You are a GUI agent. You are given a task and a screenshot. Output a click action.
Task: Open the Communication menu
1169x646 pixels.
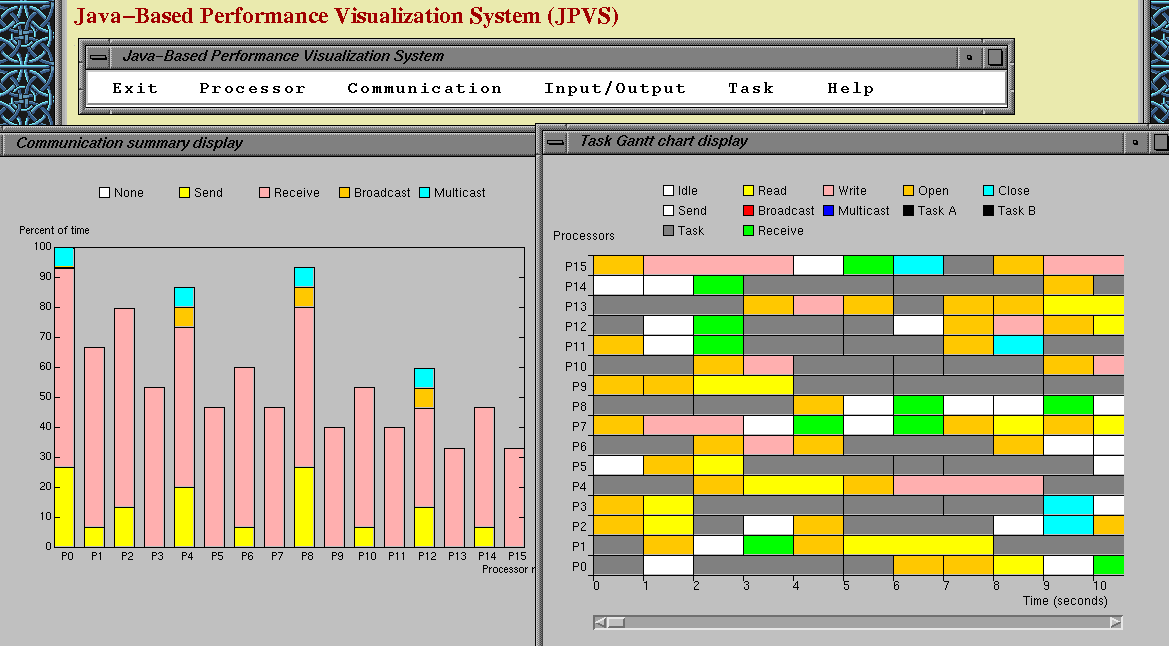[424, 88]
